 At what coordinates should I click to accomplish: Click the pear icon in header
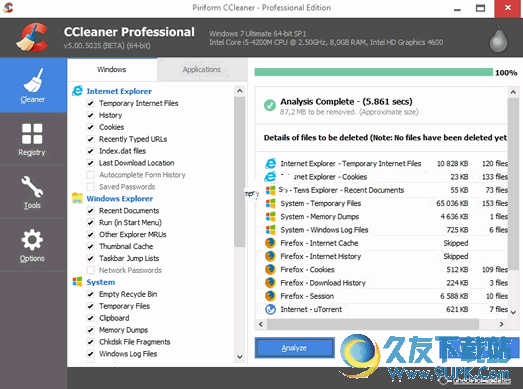pos(498,39)
